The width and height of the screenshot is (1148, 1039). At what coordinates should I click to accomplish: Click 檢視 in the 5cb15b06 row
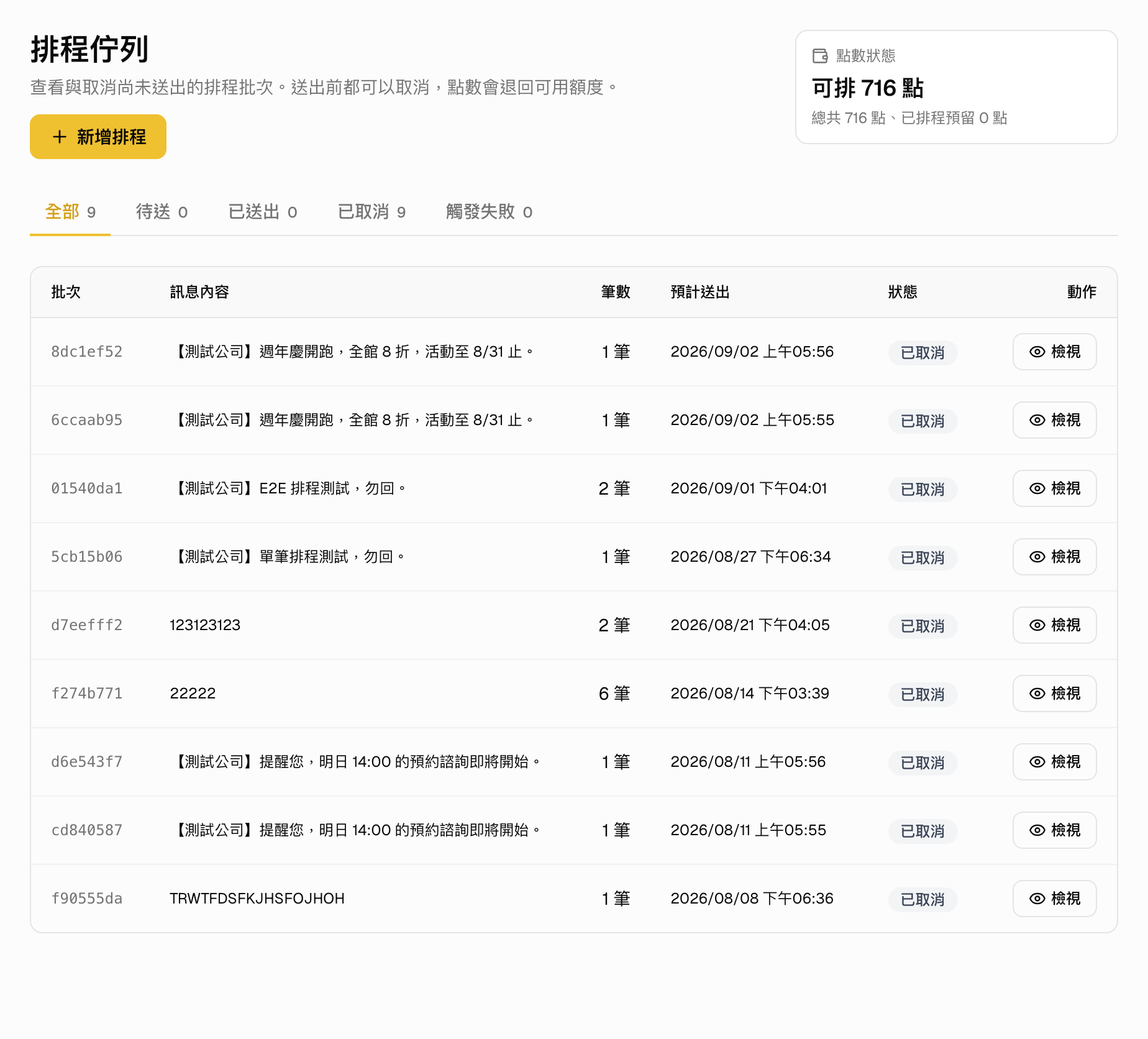[x=1054, y=557]
